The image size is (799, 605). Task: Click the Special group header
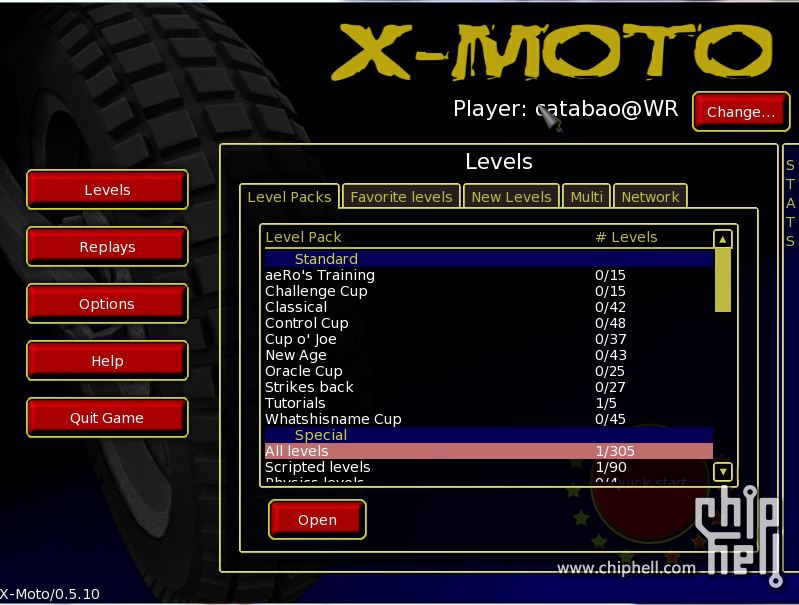[488, 435]
